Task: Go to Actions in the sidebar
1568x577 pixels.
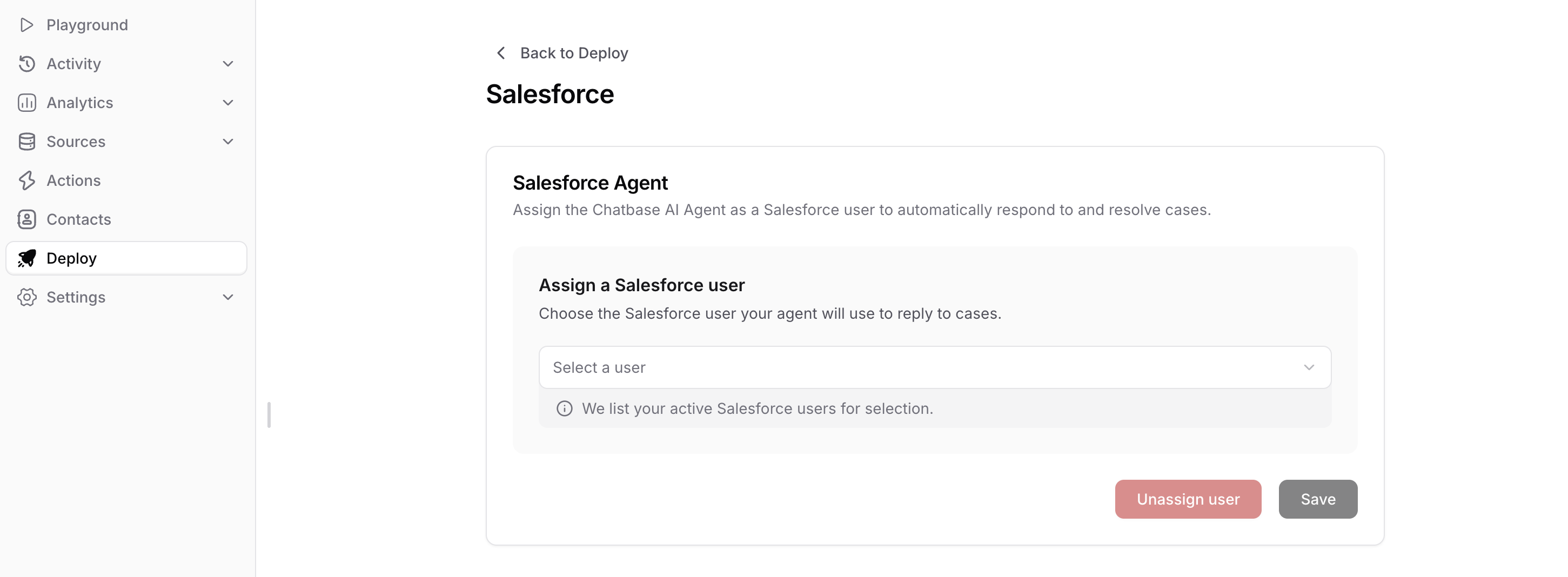Action: tap(73, 181)
